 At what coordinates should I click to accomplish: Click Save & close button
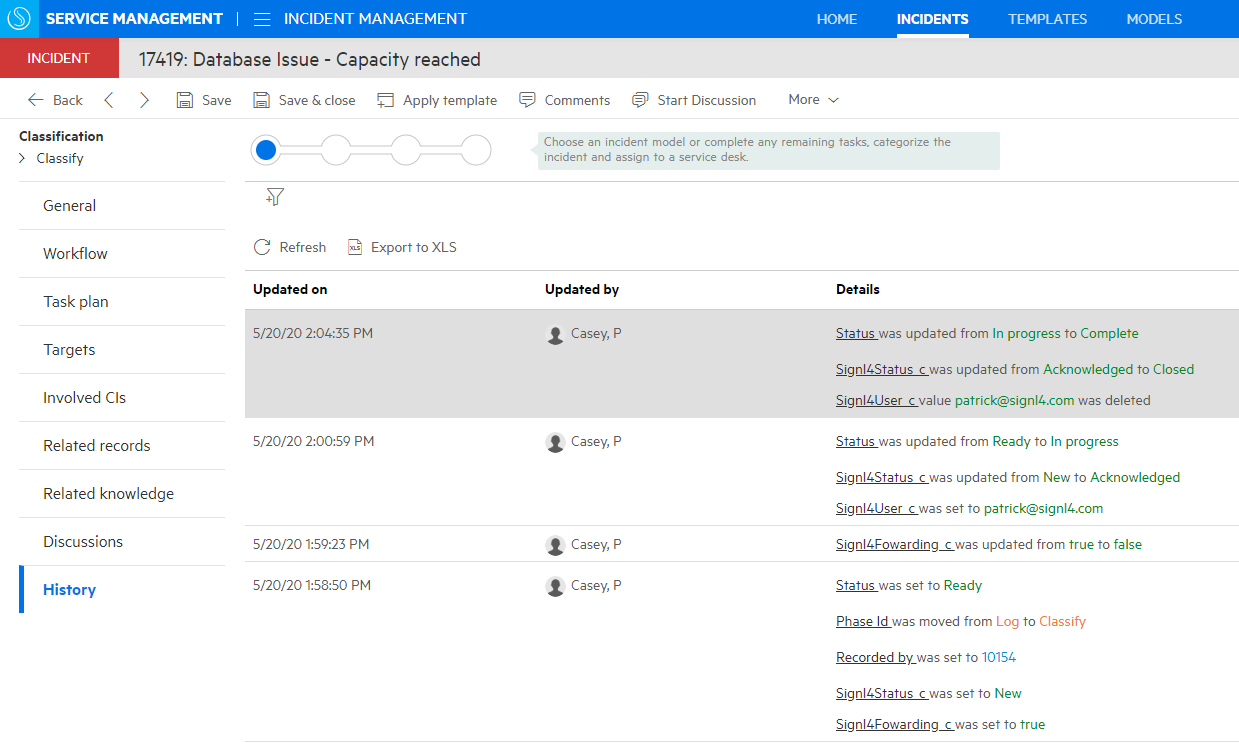[304, 100]
